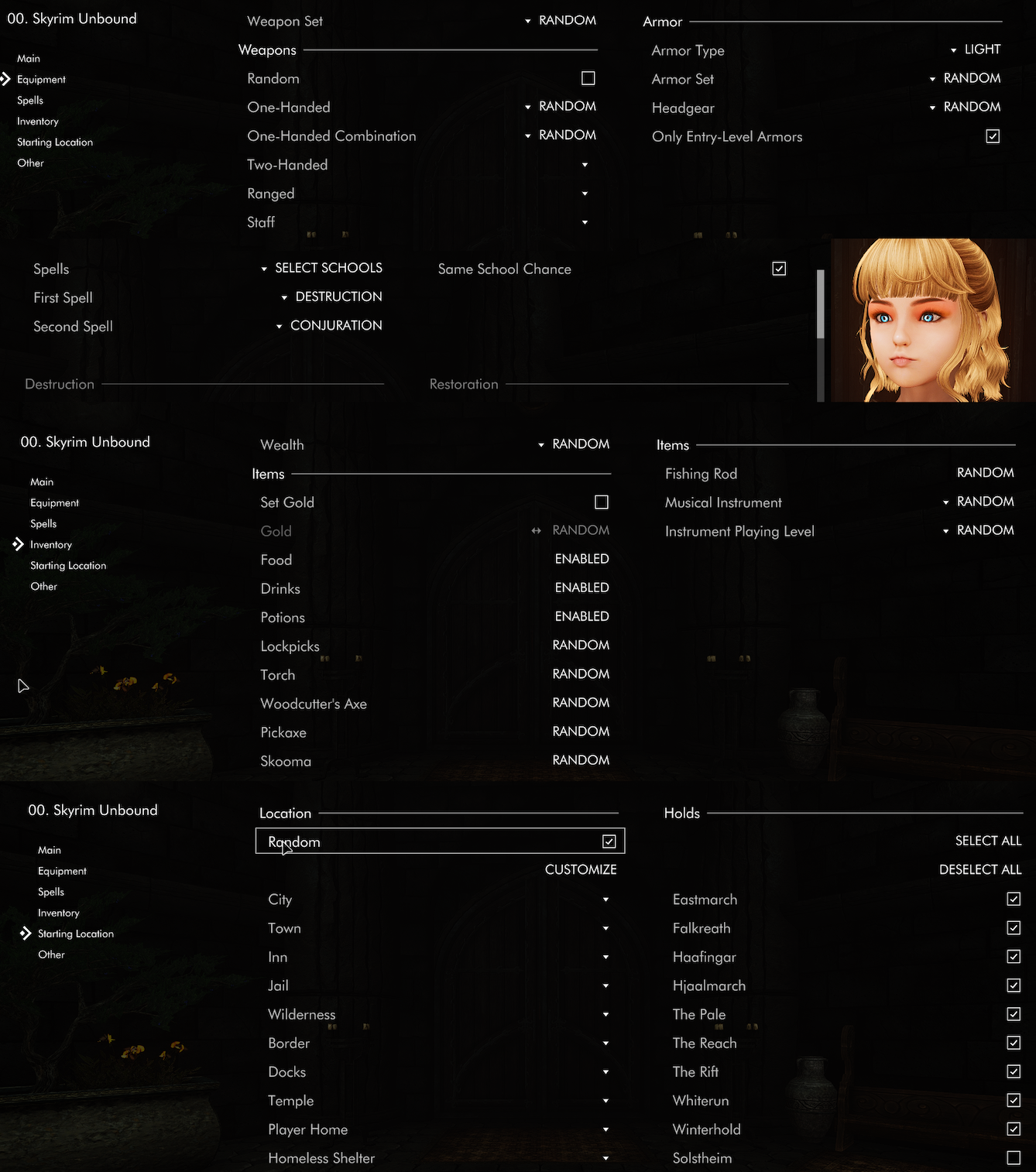Expand the Docks location dropdown
Screen dimensions: 1036x1172
(x=606, y=1072)
